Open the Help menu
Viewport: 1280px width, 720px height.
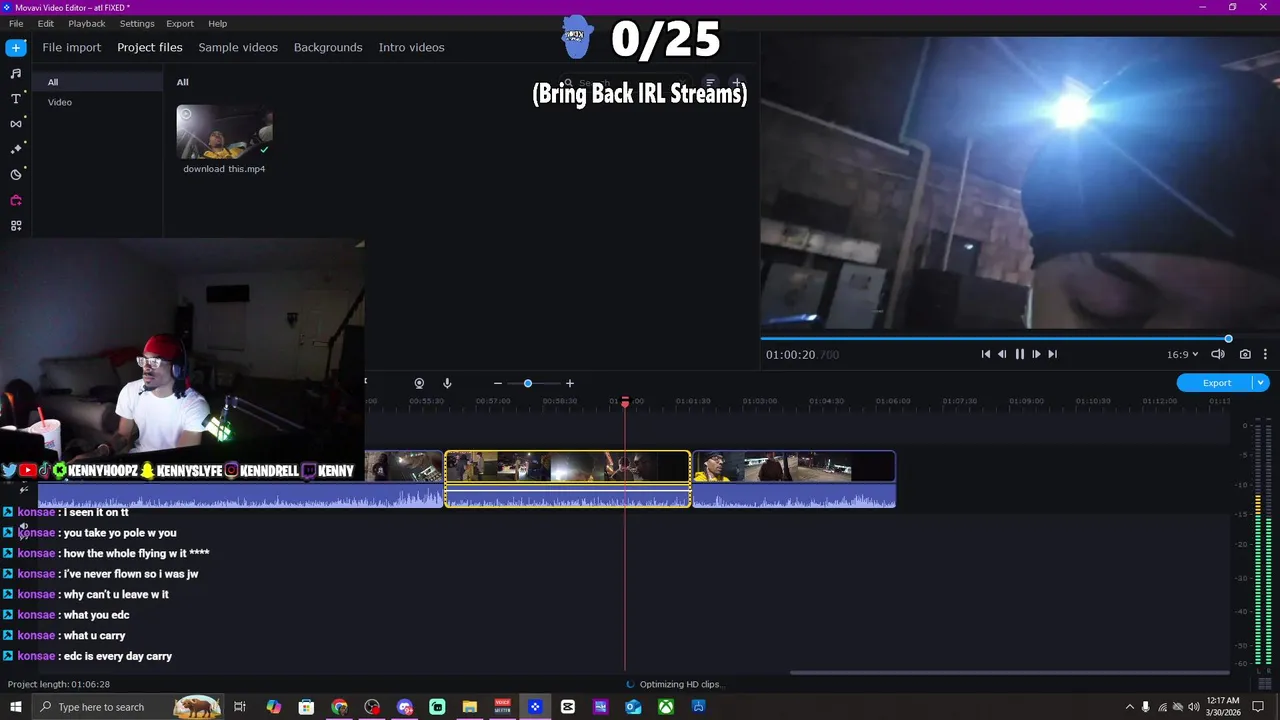218,23
